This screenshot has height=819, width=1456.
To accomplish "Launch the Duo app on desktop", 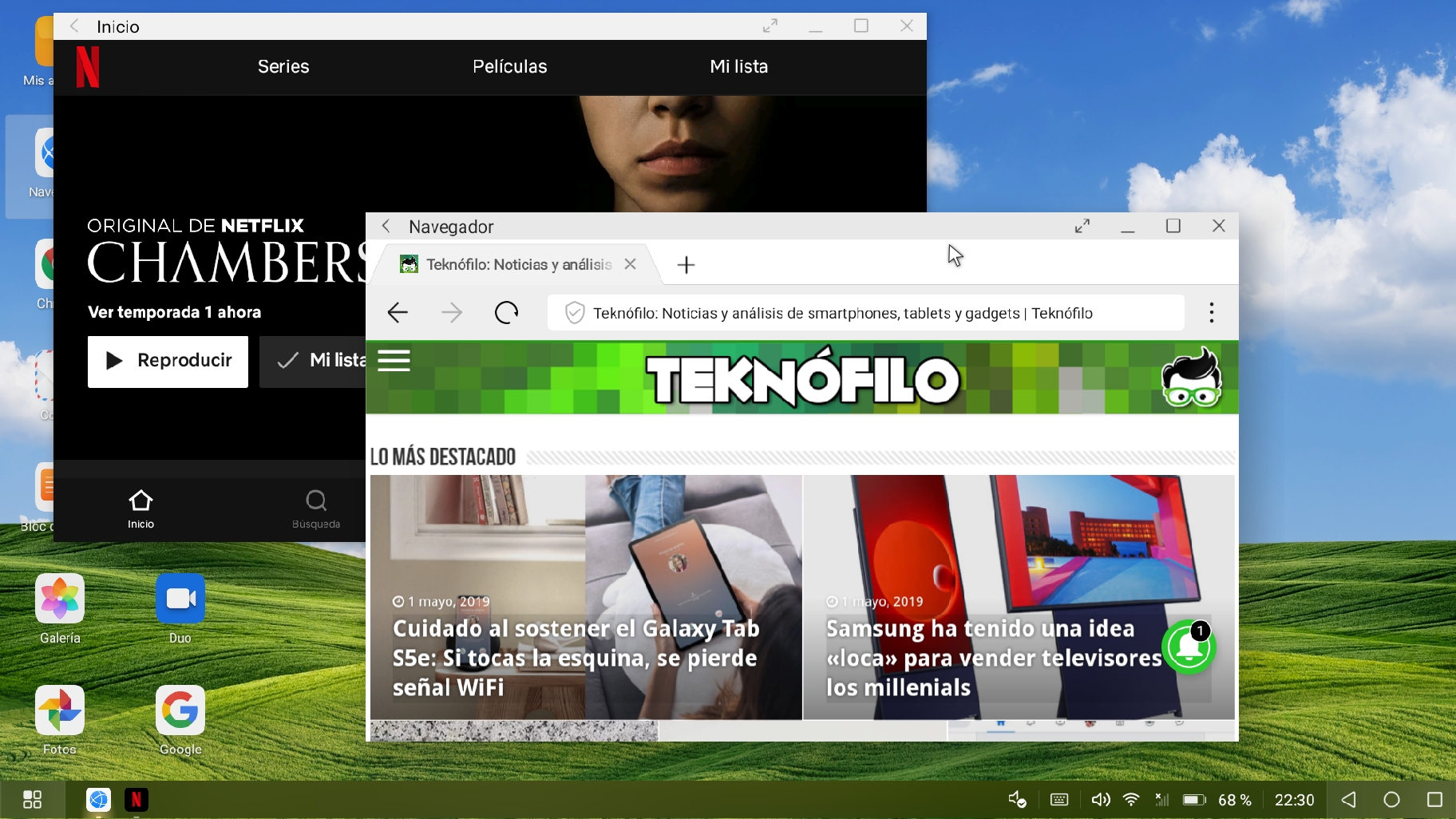I will point(180,610).
